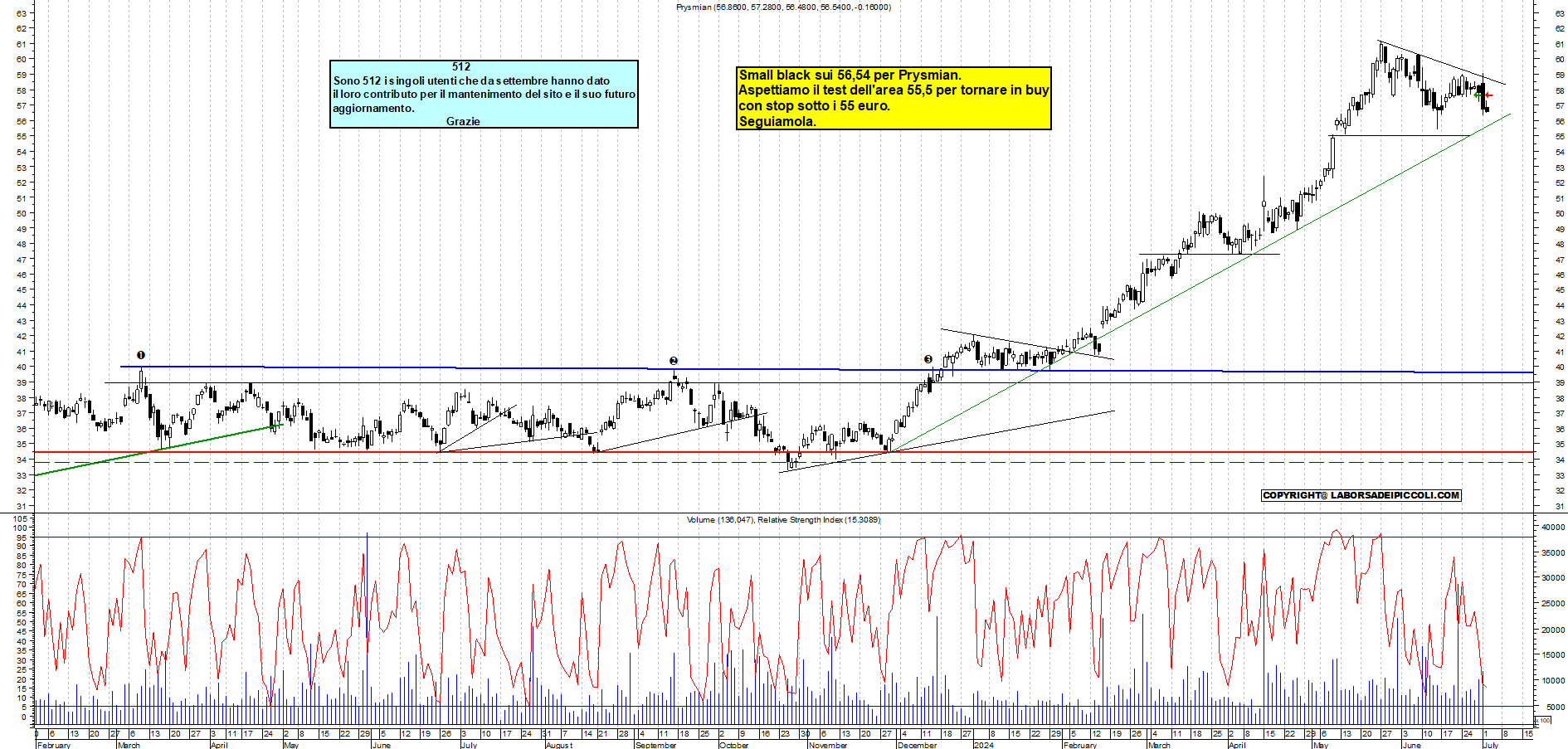Click the 'x 100' volume multiplier box
The image size is (1568, 749).
click(1544, 720)
